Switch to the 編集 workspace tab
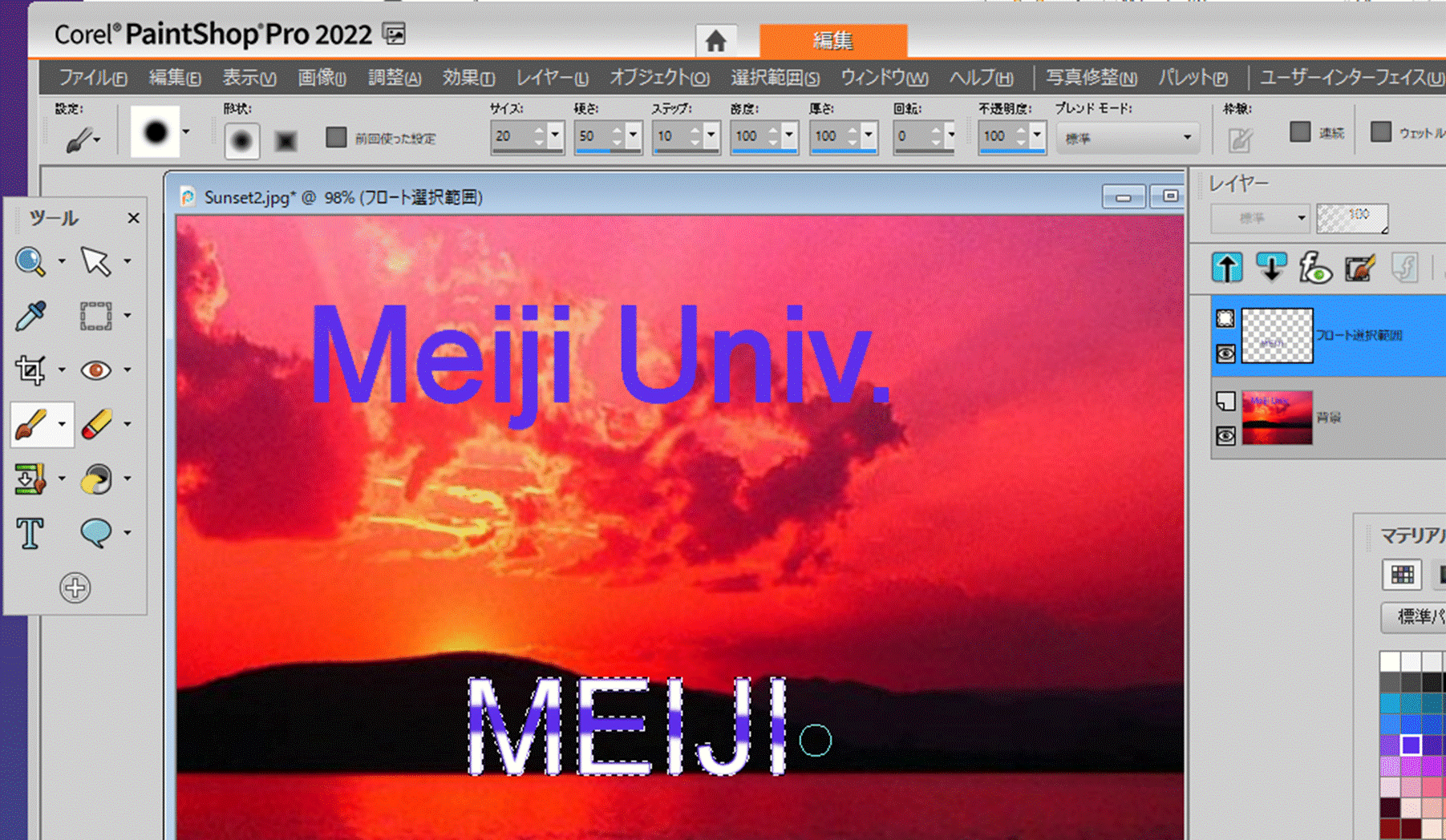The height and width of the screenshot is (840, 1446). (833, 41)
